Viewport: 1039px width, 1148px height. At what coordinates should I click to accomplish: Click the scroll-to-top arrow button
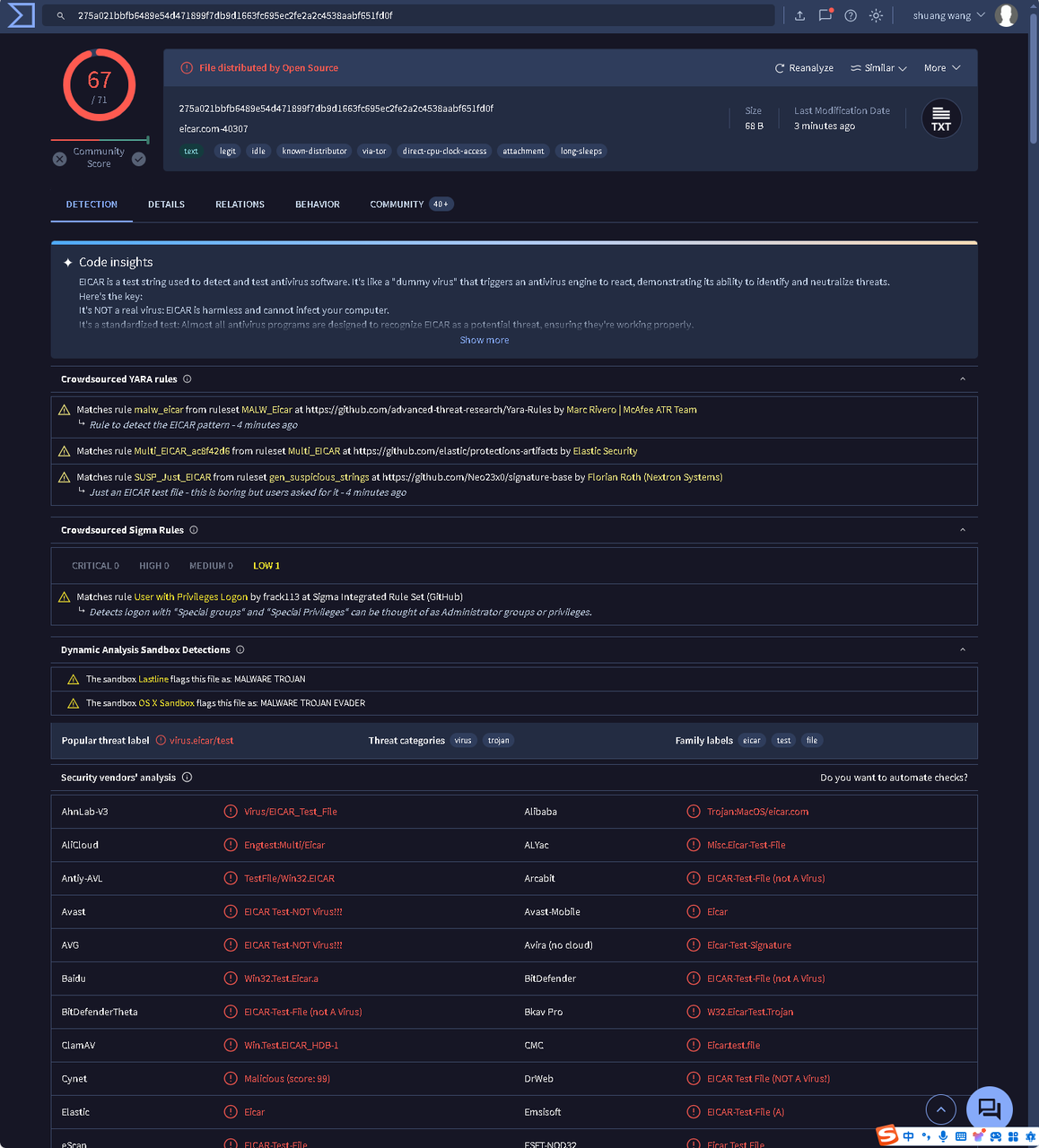pos(941,1109)
